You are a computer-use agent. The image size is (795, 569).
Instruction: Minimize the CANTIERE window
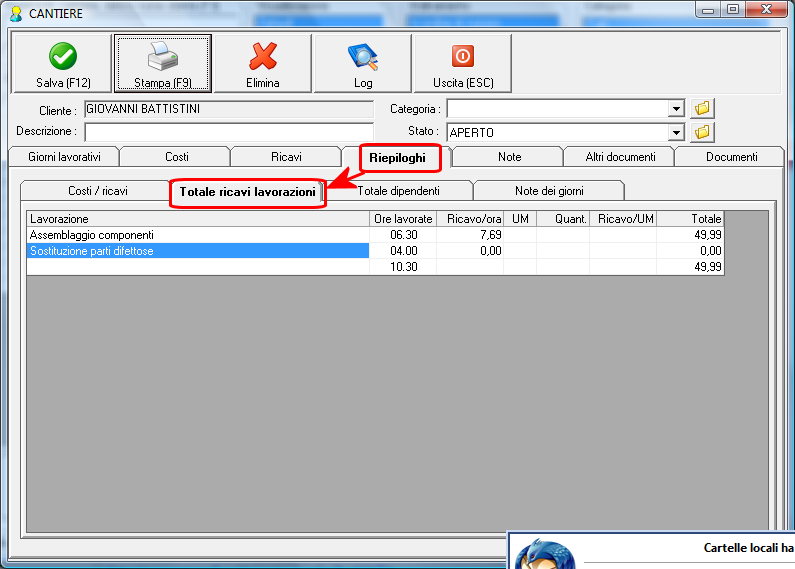708,10
